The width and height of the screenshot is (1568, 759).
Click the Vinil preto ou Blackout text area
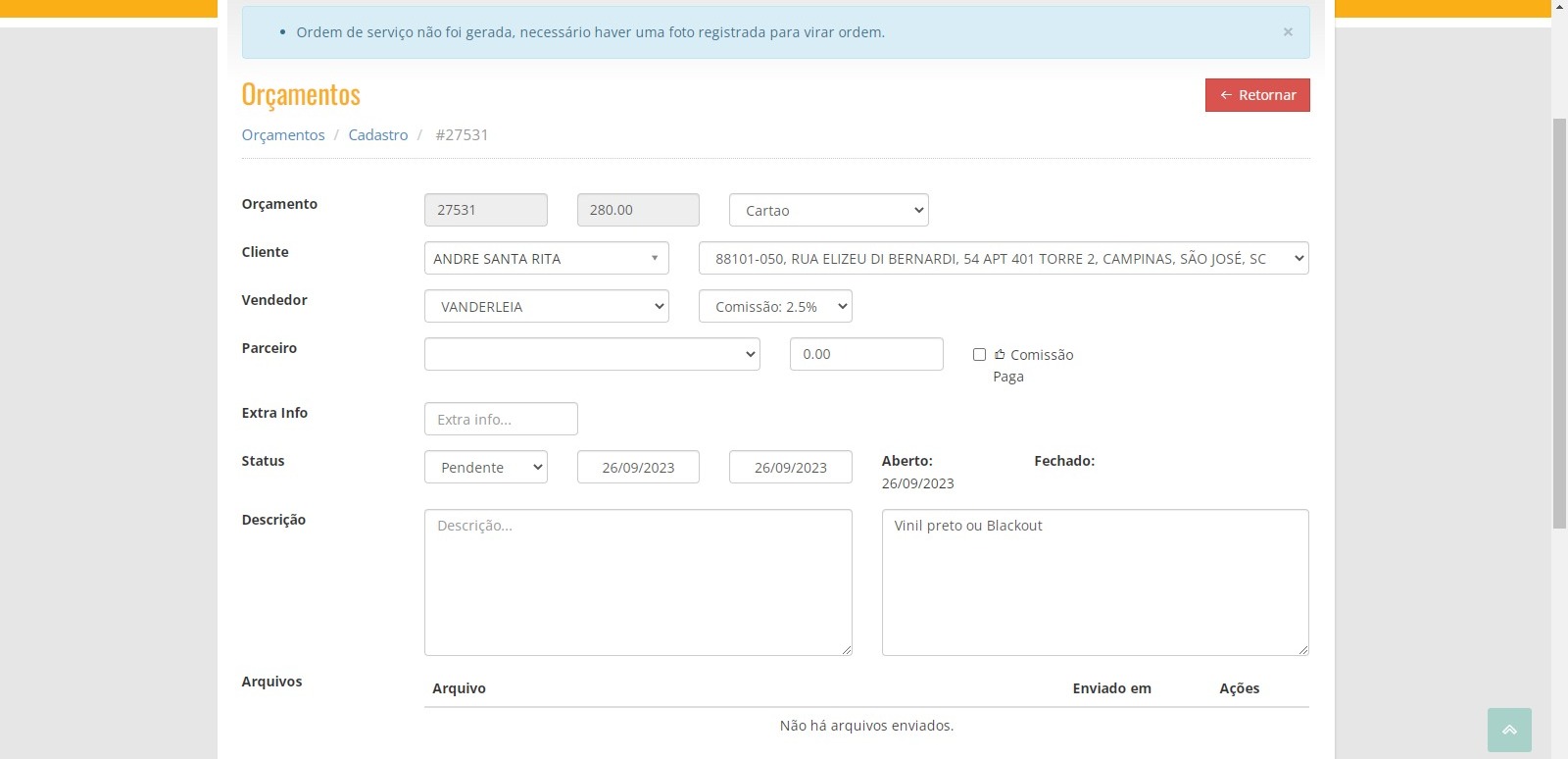pyautogui.click(x=1095, y=582)
